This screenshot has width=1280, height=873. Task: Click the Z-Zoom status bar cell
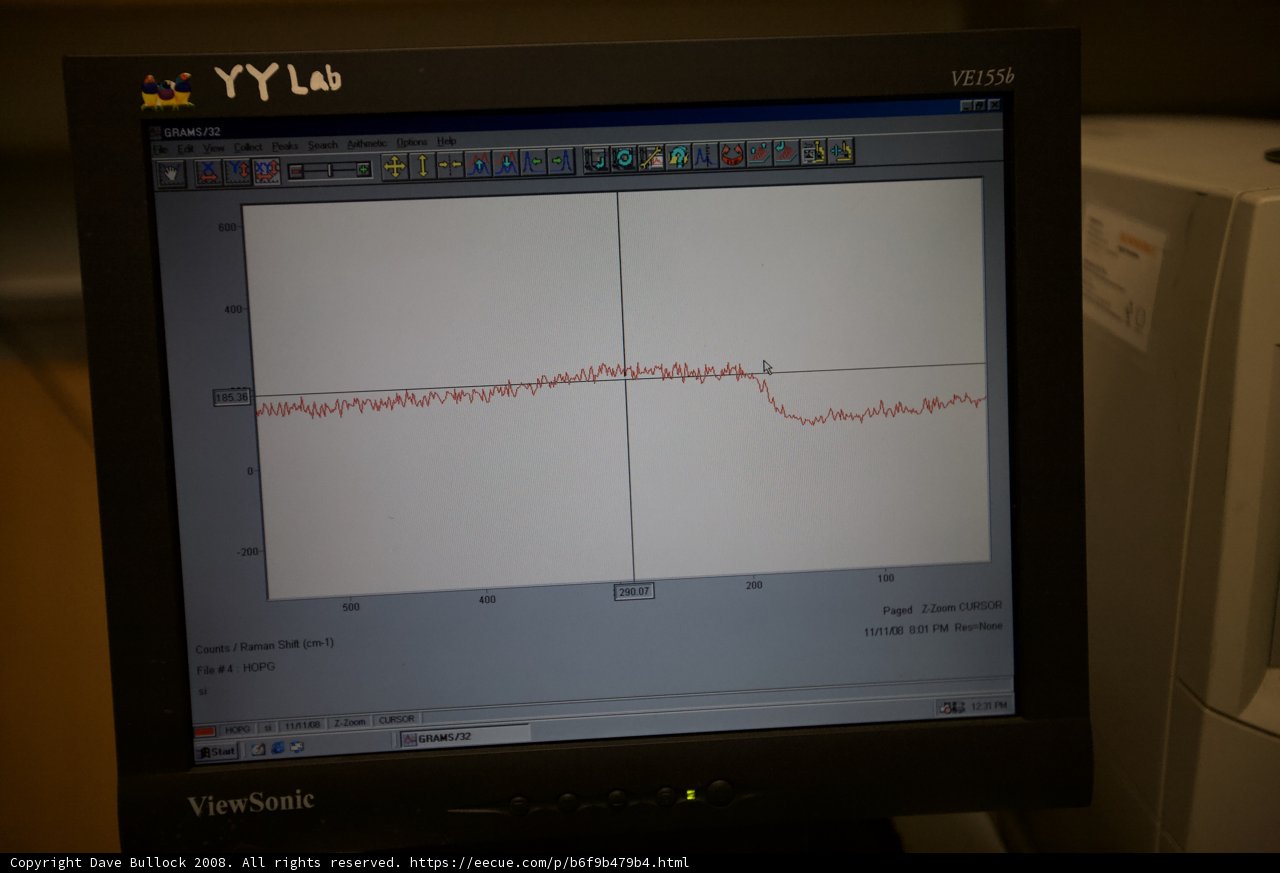coord(349,722)
